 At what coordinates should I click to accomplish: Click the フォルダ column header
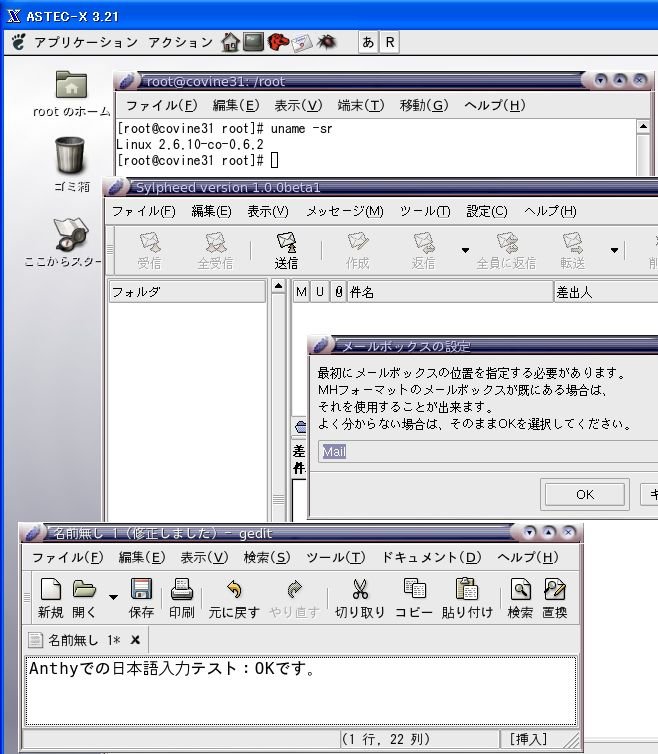point(187,292)
